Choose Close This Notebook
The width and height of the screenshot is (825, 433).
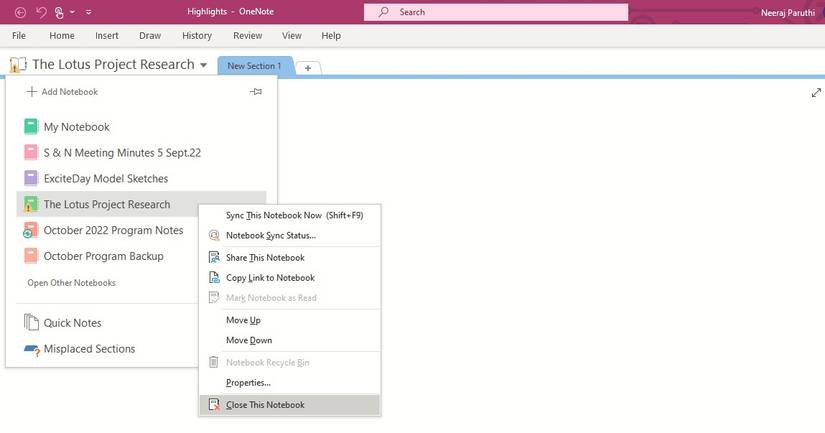click(289, 405)
